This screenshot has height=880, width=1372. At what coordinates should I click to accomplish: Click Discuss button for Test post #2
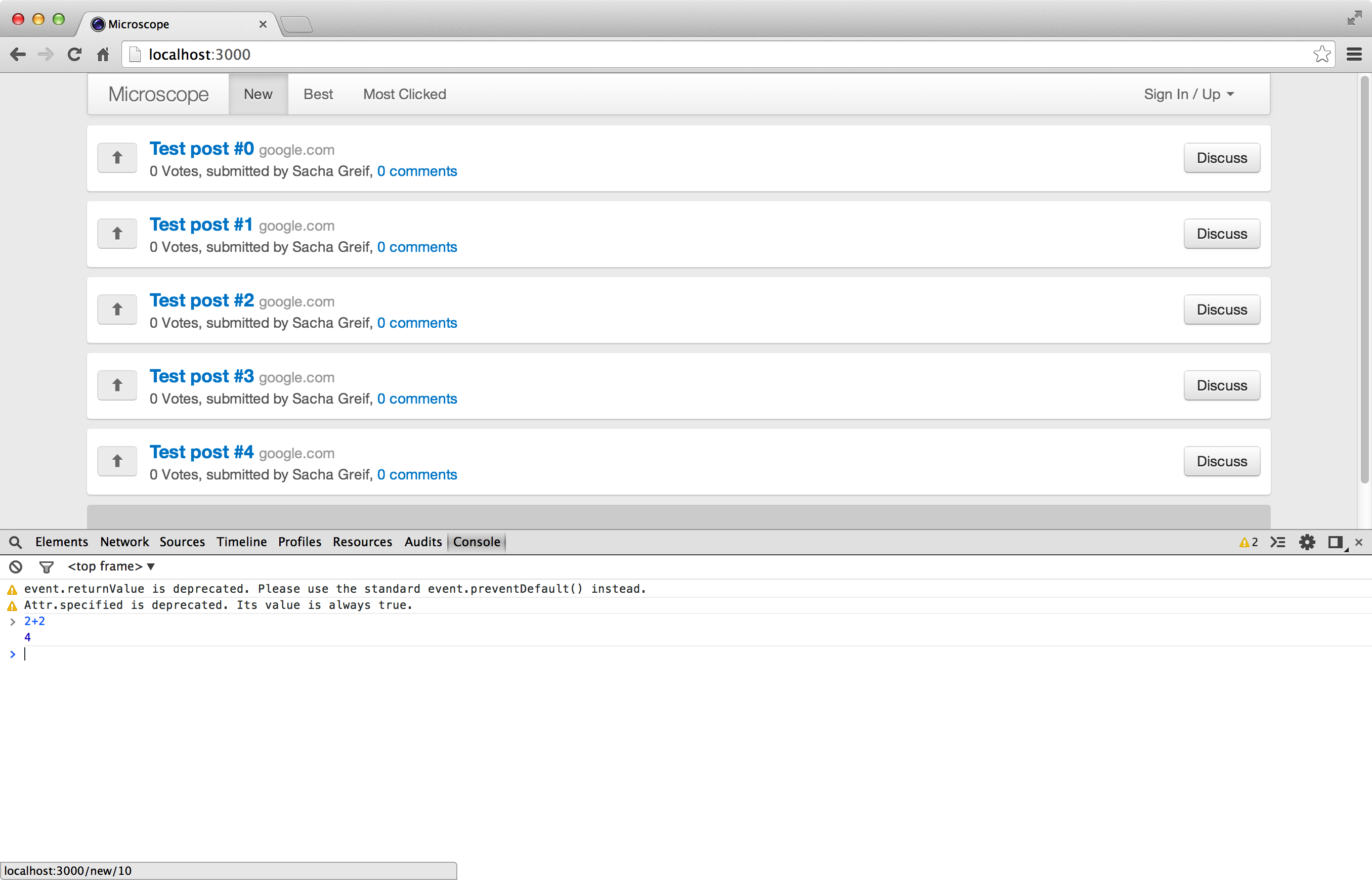click(x=1221, y=310)
